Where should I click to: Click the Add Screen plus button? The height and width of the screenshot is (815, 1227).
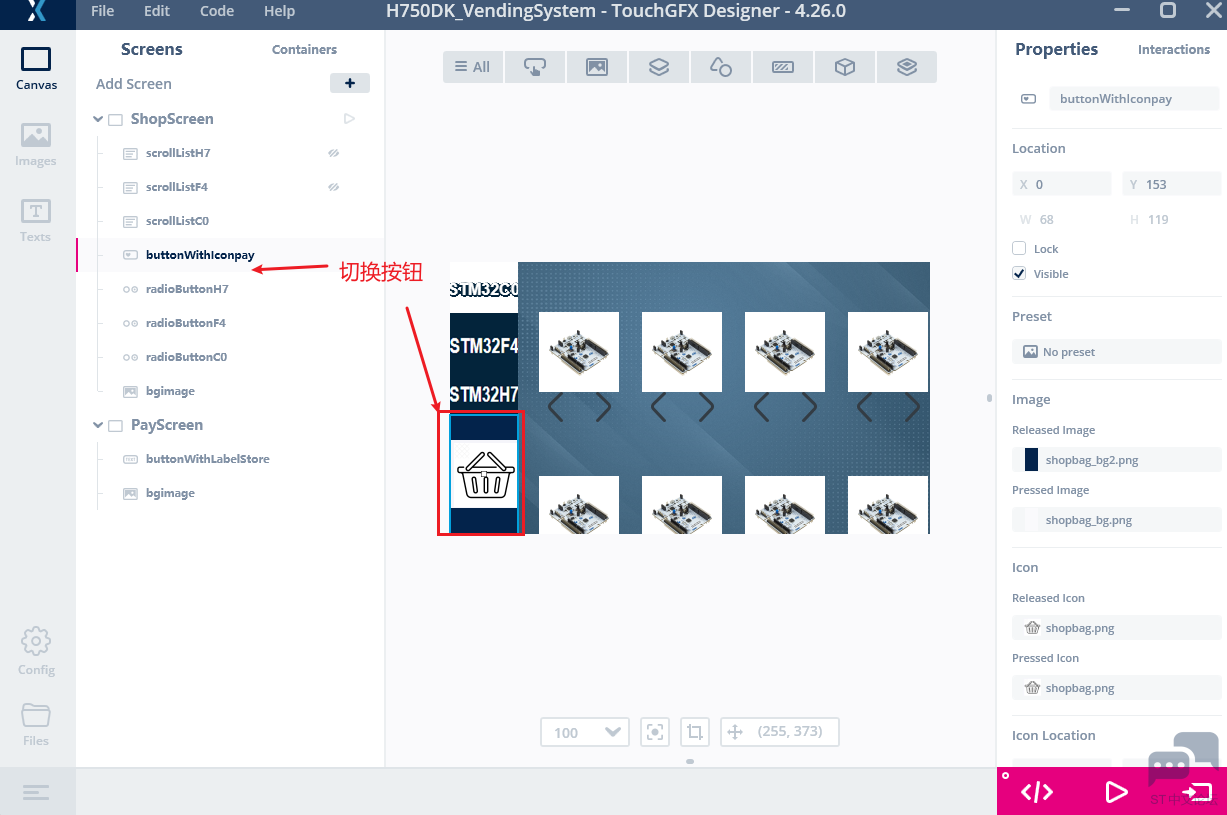tap(350, 84)
